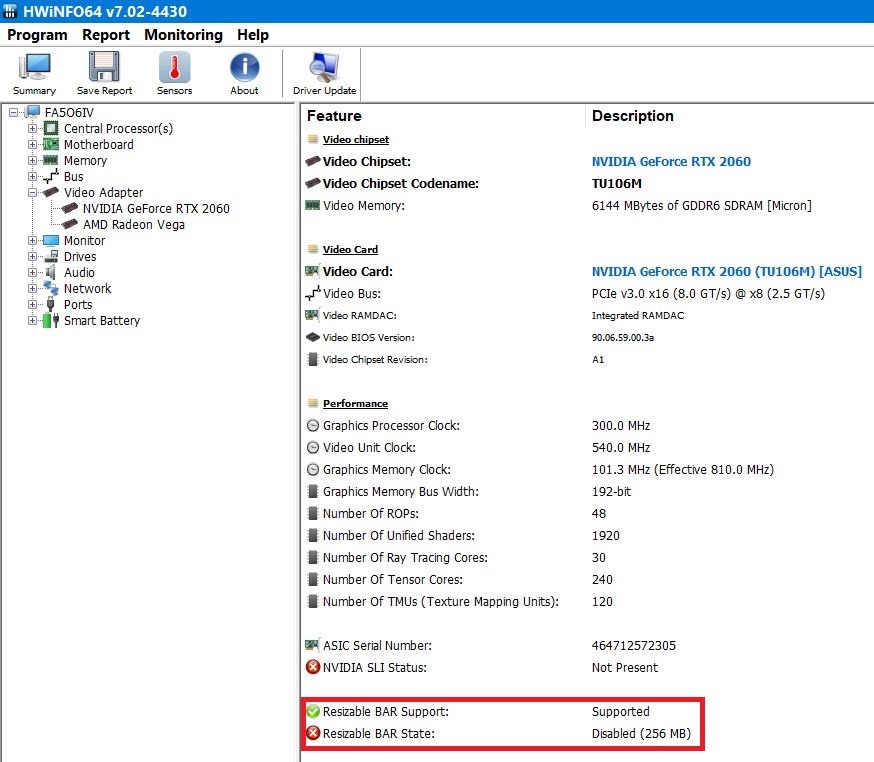Click the Central Processor(s) chip icon
The image size is (874, 762).
(x=51, y=128)
